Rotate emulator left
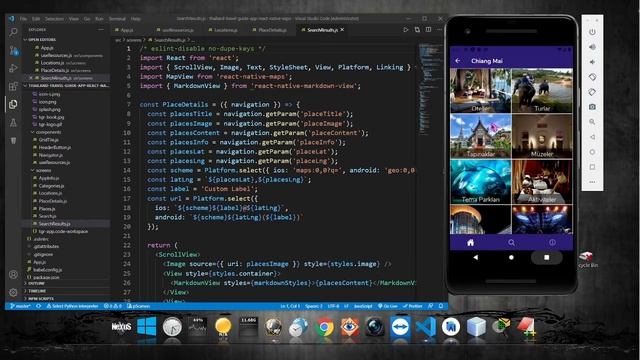640x360 pixels. (592, 77)
